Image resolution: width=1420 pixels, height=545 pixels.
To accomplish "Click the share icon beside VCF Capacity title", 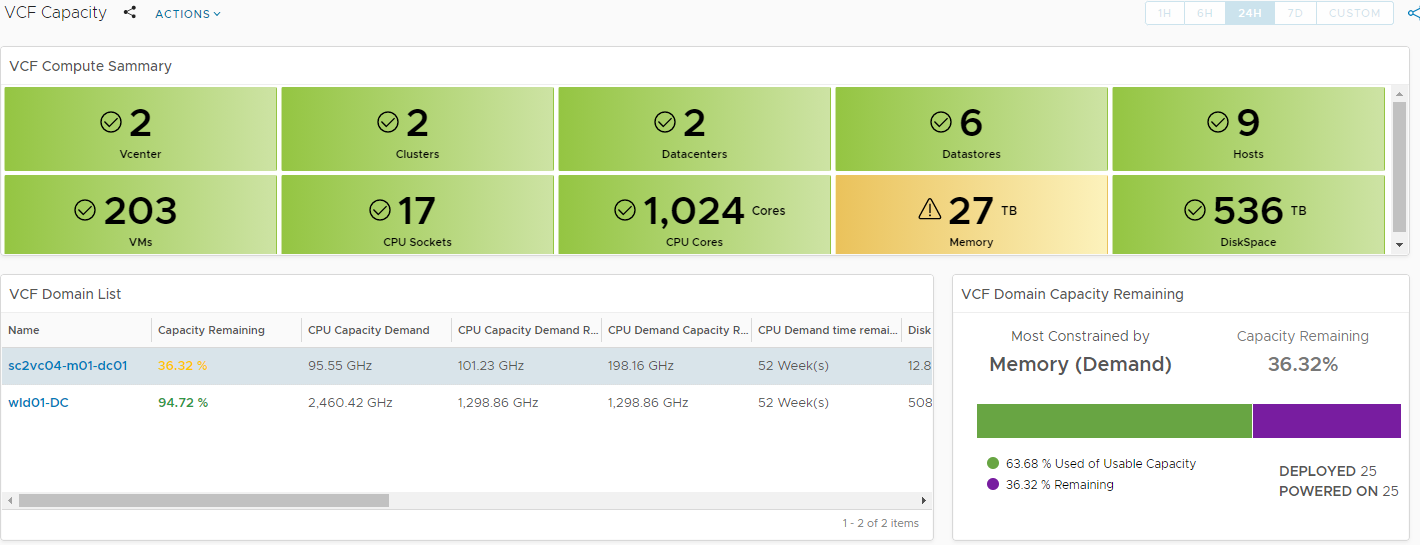I will point(130,13).
